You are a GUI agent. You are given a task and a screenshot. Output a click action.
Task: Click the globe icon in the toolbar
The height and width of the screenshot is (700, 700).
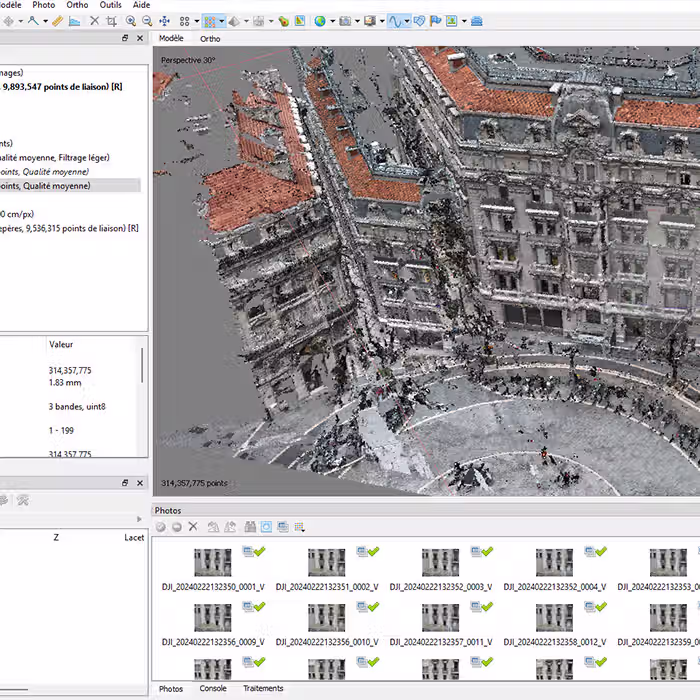tap(319, 20)
